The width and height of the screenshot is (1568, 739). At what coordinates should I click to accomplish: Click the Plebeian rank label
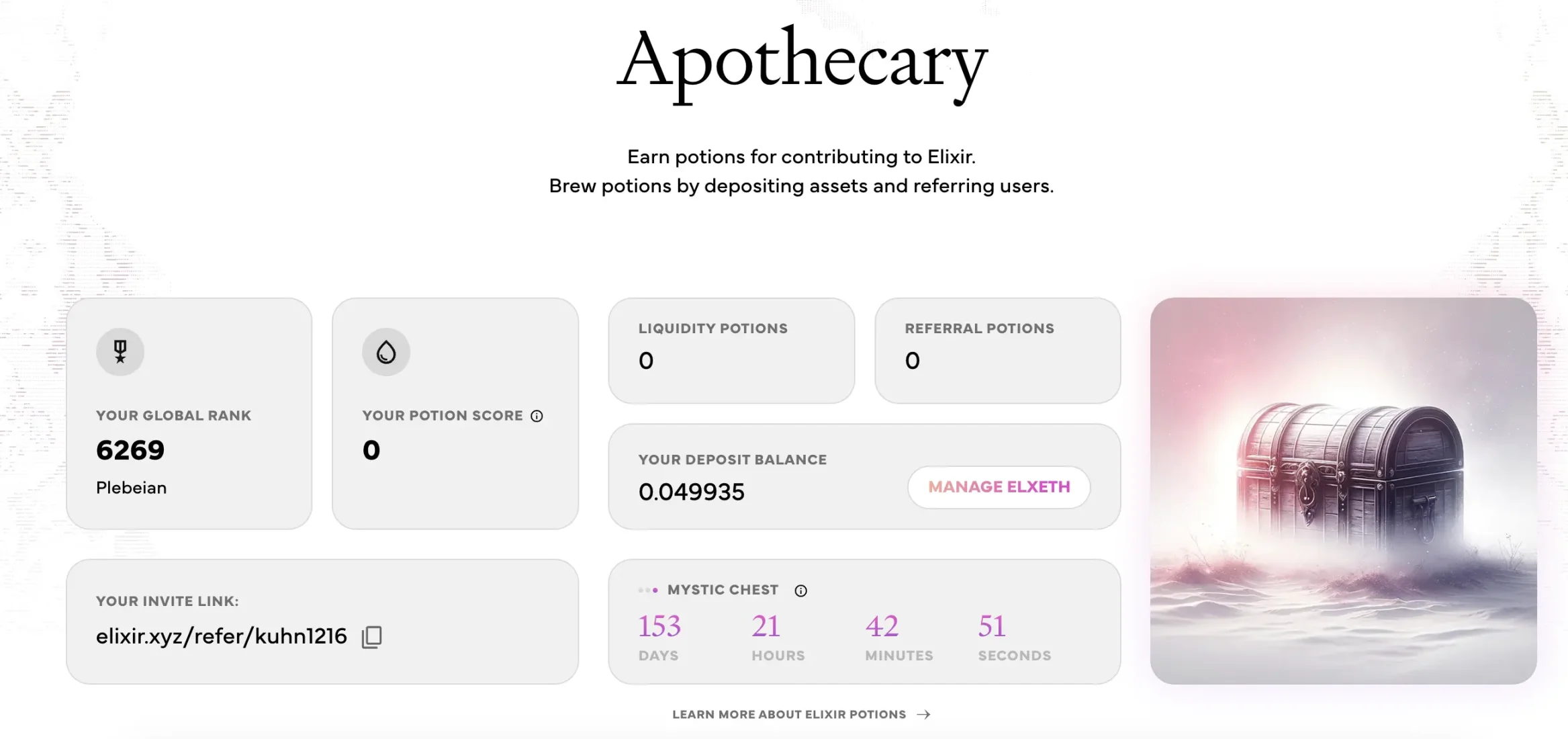(x=131, y=488)
